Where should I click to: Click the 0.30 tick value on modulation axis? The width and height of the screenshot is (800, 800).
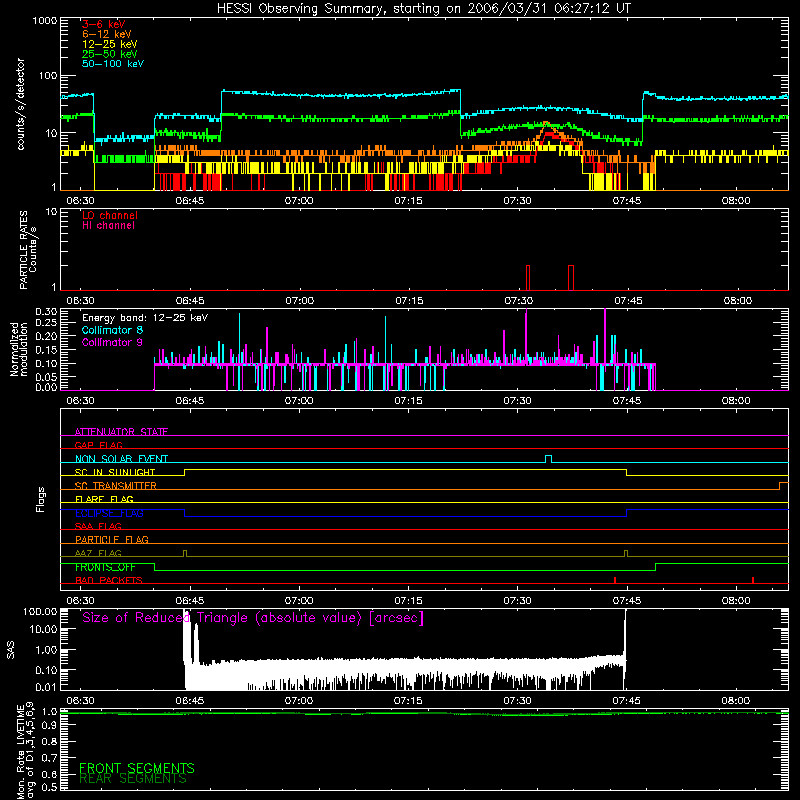pos(46,311)
